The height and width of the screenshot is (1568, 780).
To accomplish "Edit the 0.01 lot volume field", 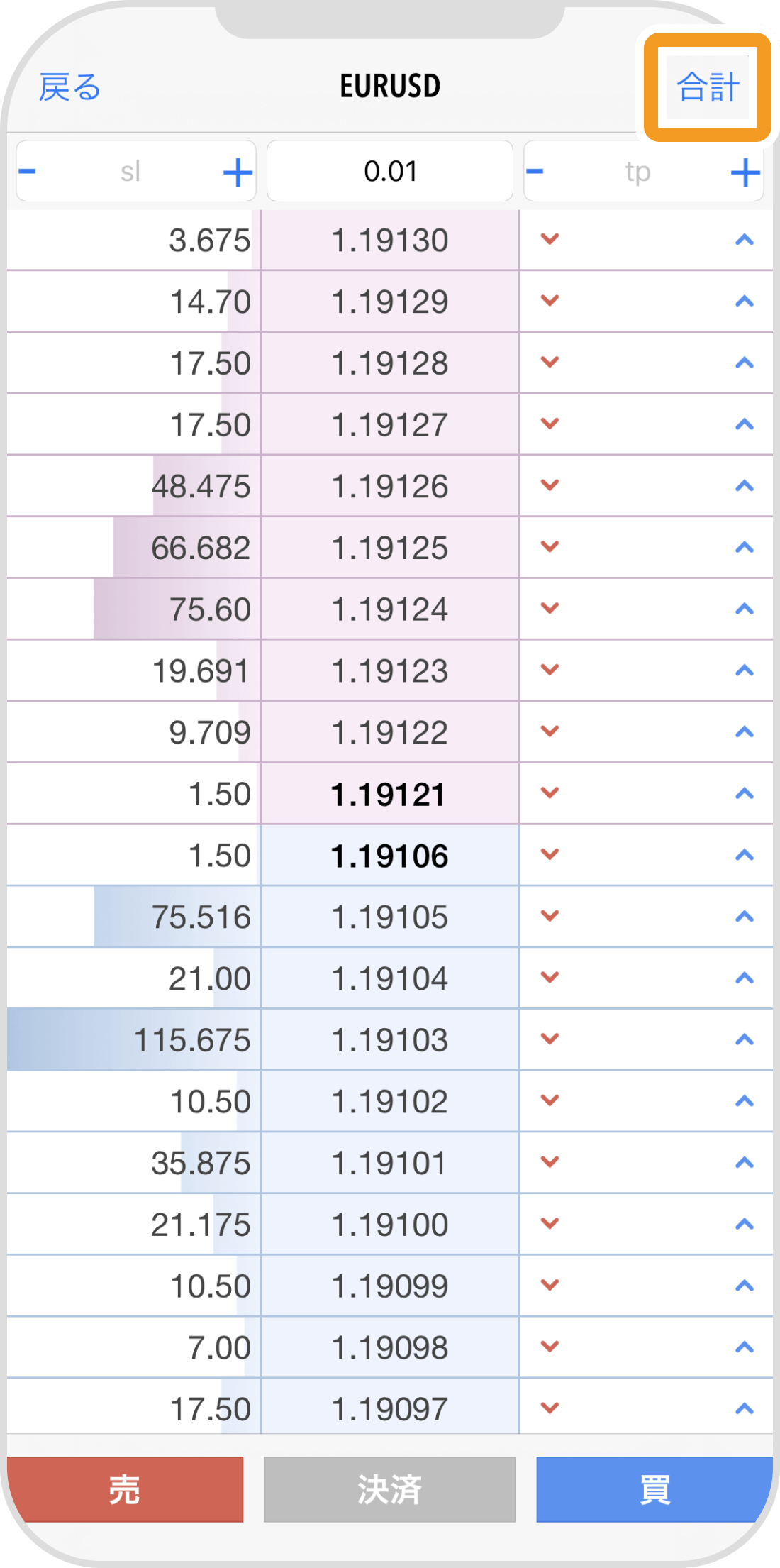I will (x=390, y=172).
